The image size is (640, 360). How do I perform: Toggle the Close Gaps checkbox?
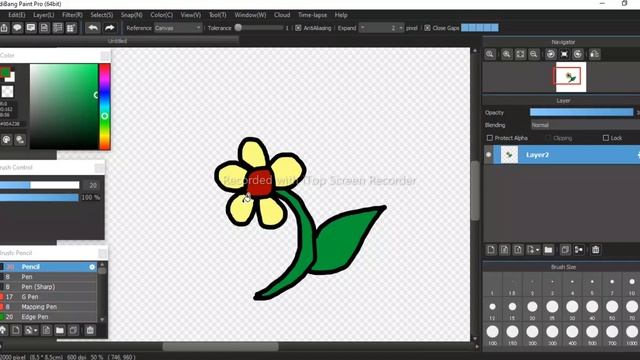(427, 28)
